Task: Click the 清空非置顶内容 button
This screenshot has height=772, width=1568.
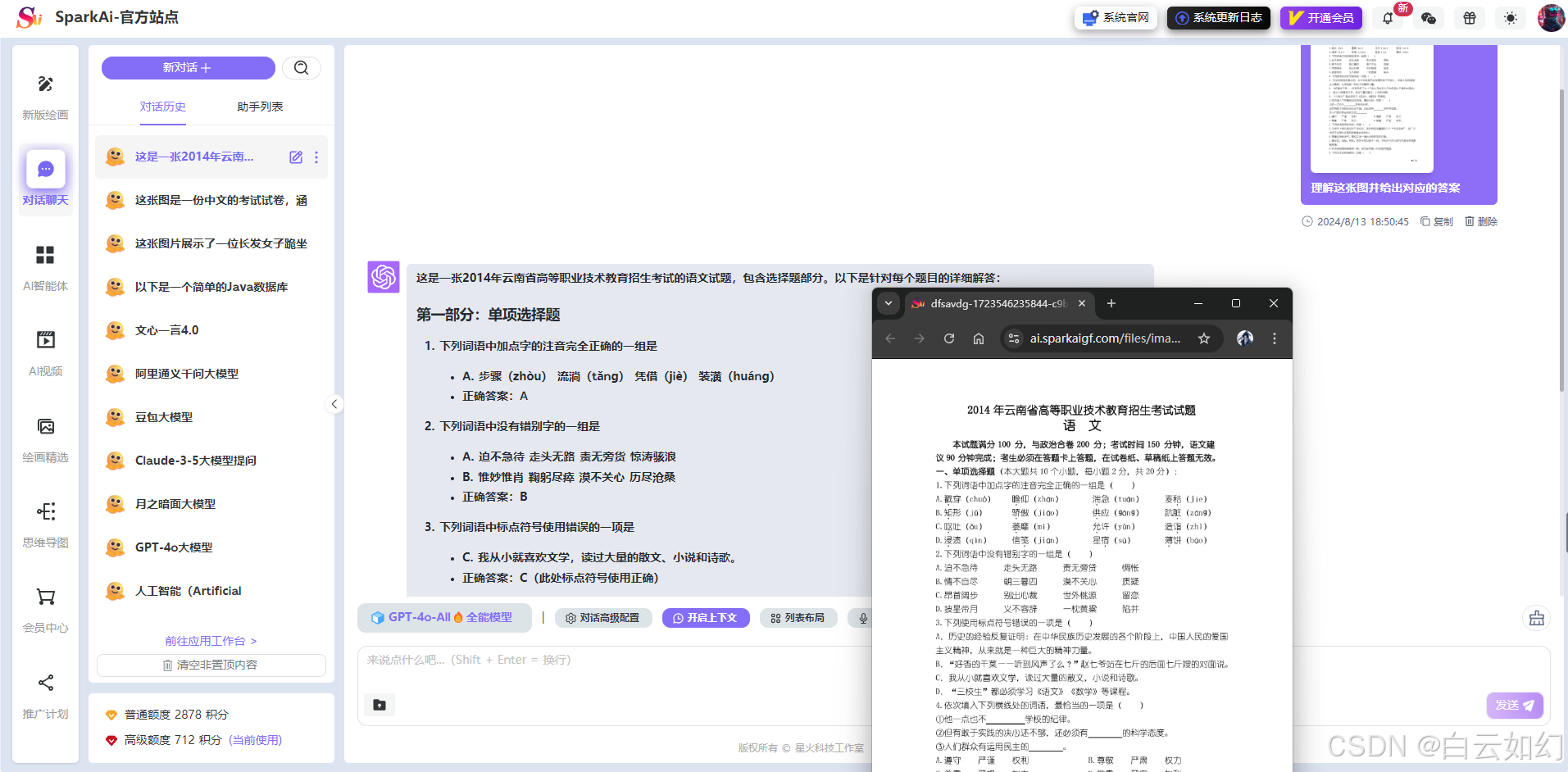Action: tap(211, 665)
